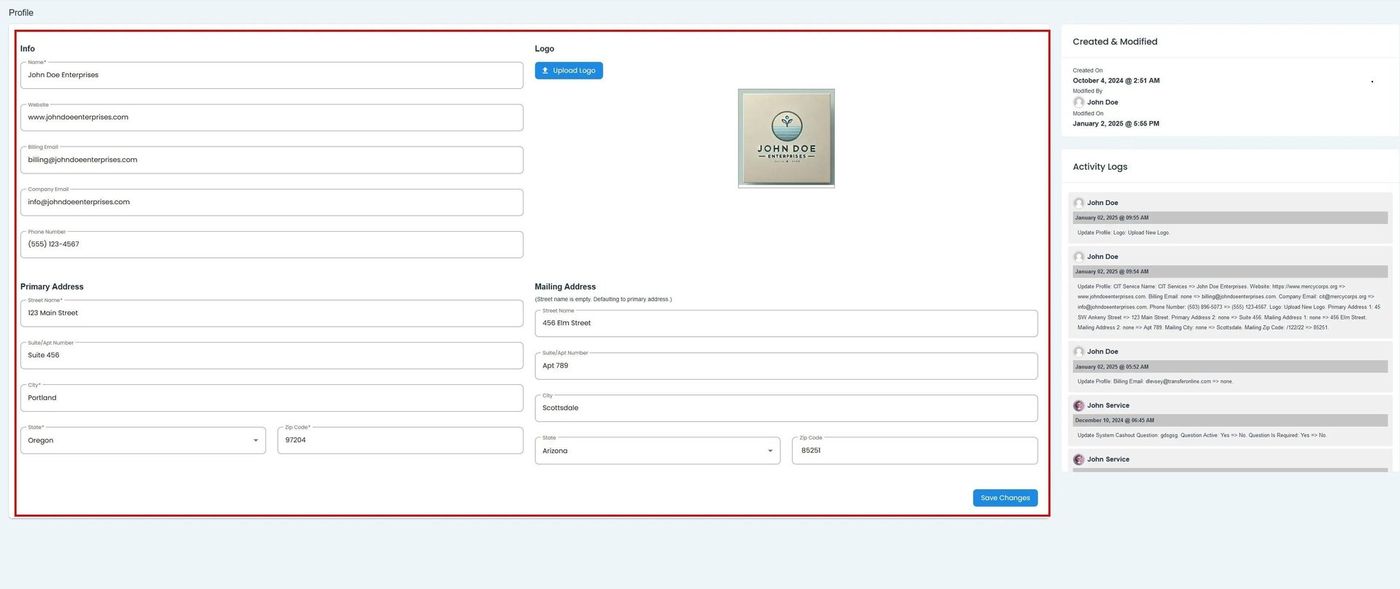Click the Phone Number field

pos(271,245)
